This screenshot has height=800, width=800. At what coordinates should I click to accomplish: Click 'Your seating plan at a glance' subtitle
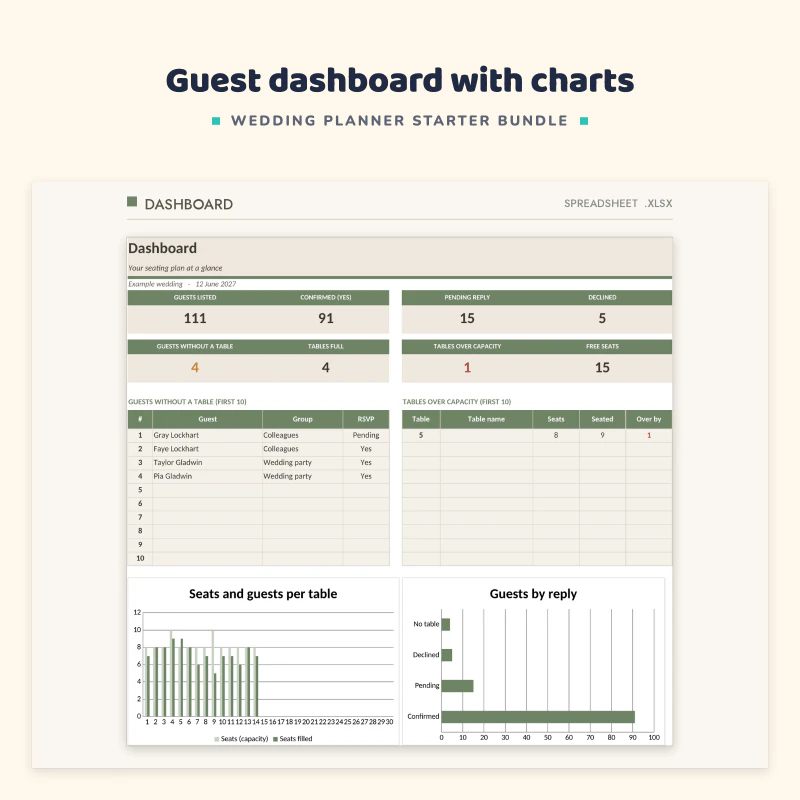click(175, 268)
